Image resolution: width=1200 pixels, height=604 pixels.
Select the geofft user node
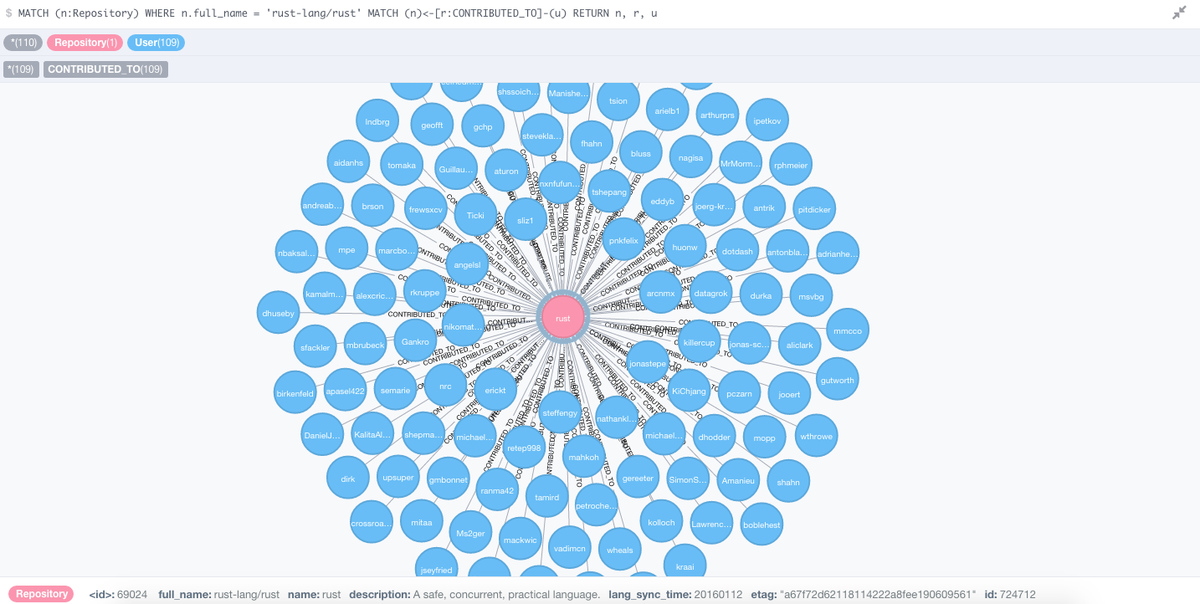coord(432,125)
